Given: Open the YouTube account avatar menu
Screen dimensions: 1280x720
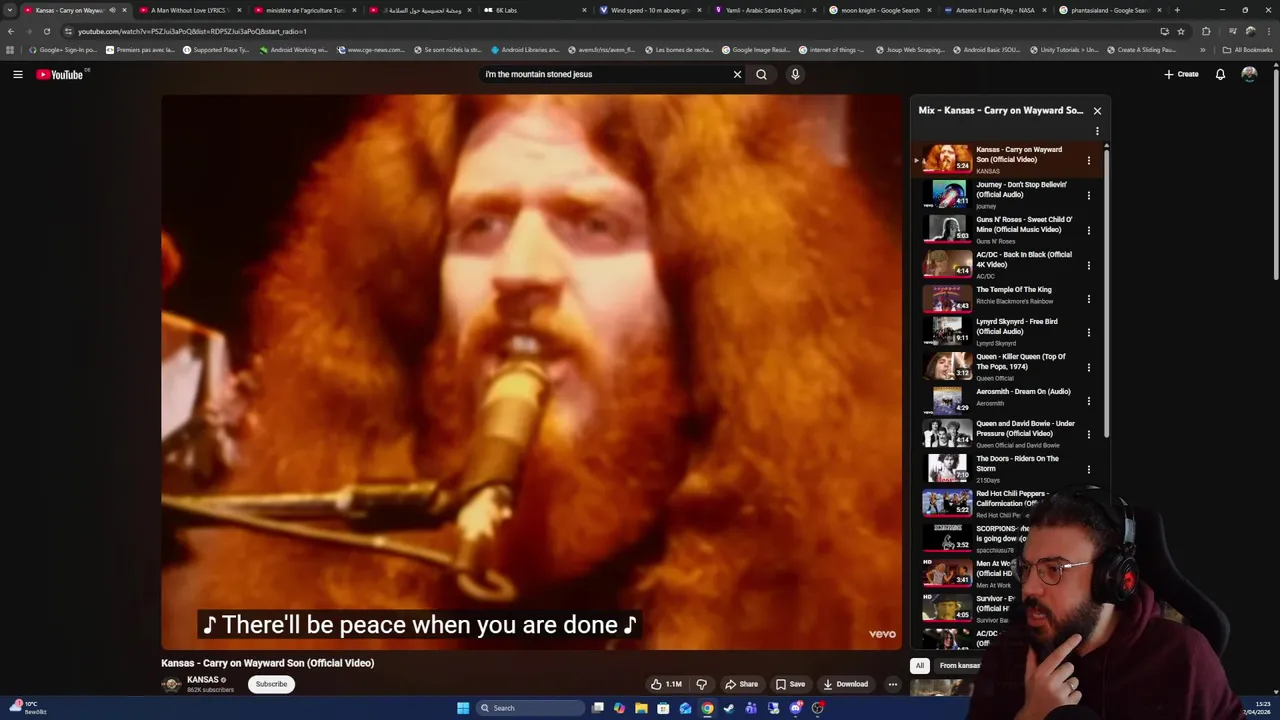Looking at the screenshot, I should 1249,74.
